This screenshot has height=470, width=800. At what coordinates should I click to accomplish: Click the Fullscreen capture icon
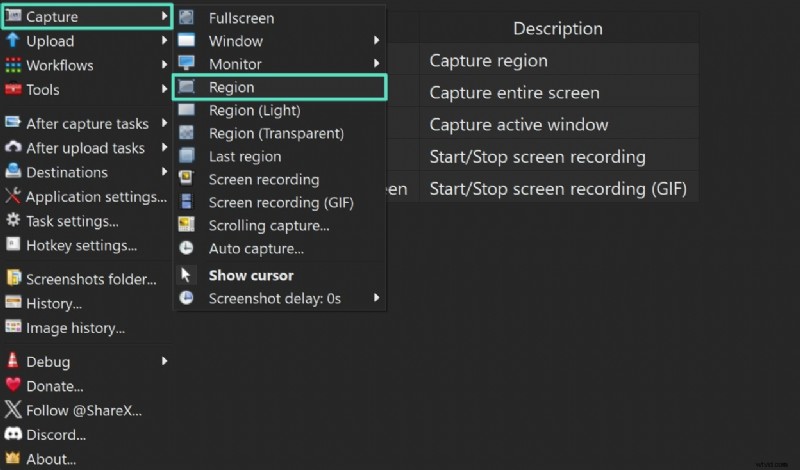point(187,18)
